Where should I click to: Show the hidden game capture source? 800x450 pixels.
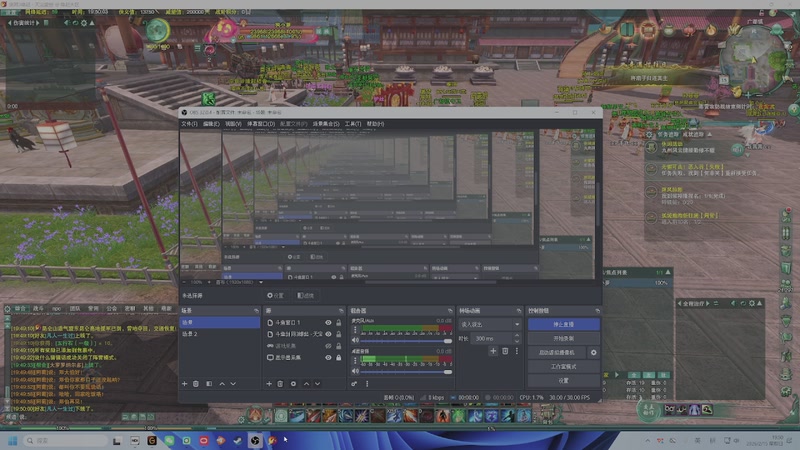point(328,346)
